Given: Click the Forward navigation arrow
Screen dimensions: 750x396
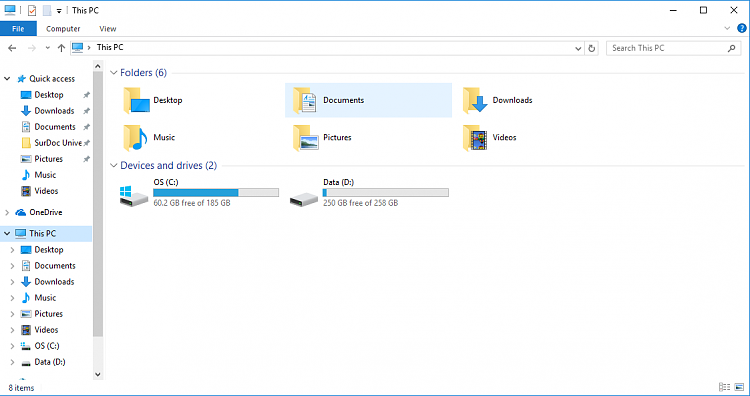Looking at the screenshot, I should pos(32,48).
